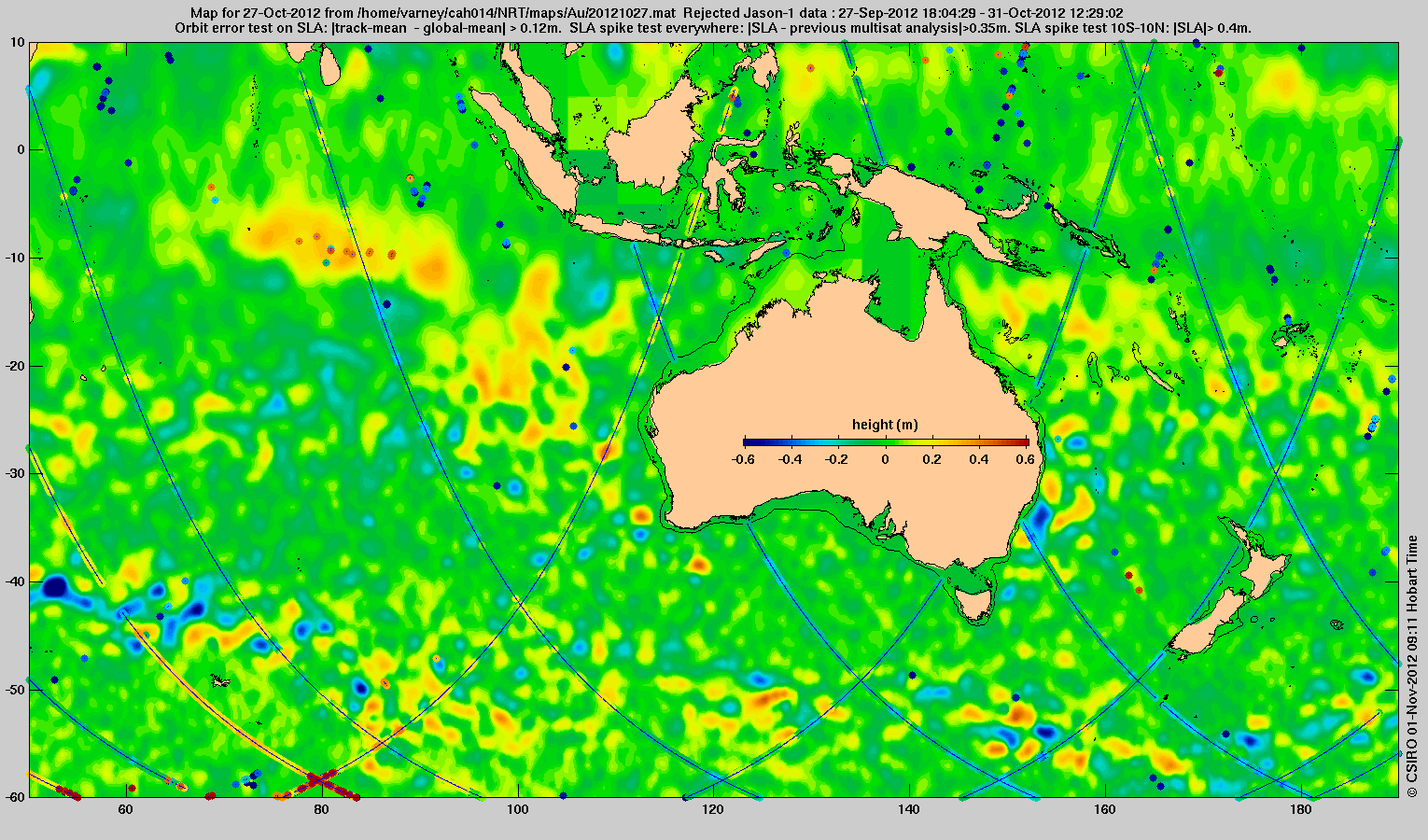The width and height of the screenshot is (1428, 840).
Task: Click the '-0.4' colorbar tick label
Action: point(791,459)
